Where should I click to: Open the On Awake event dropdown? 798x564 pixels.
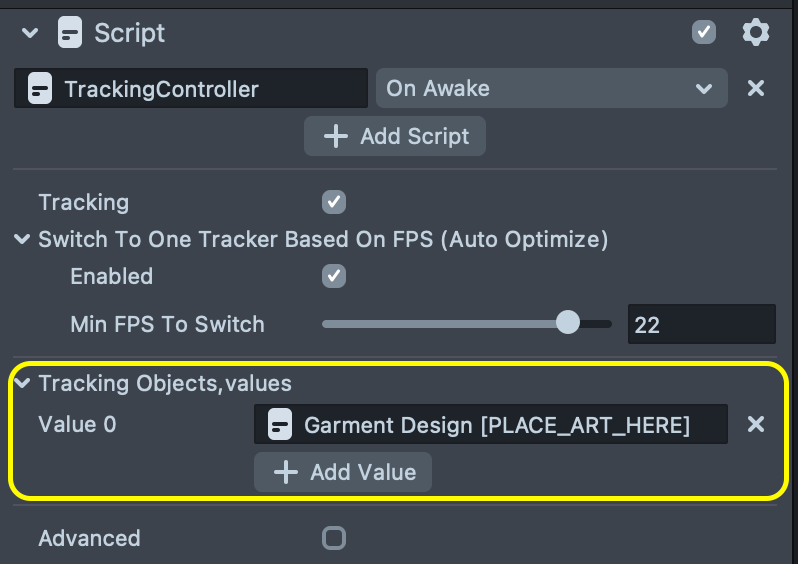pos(550,88)
